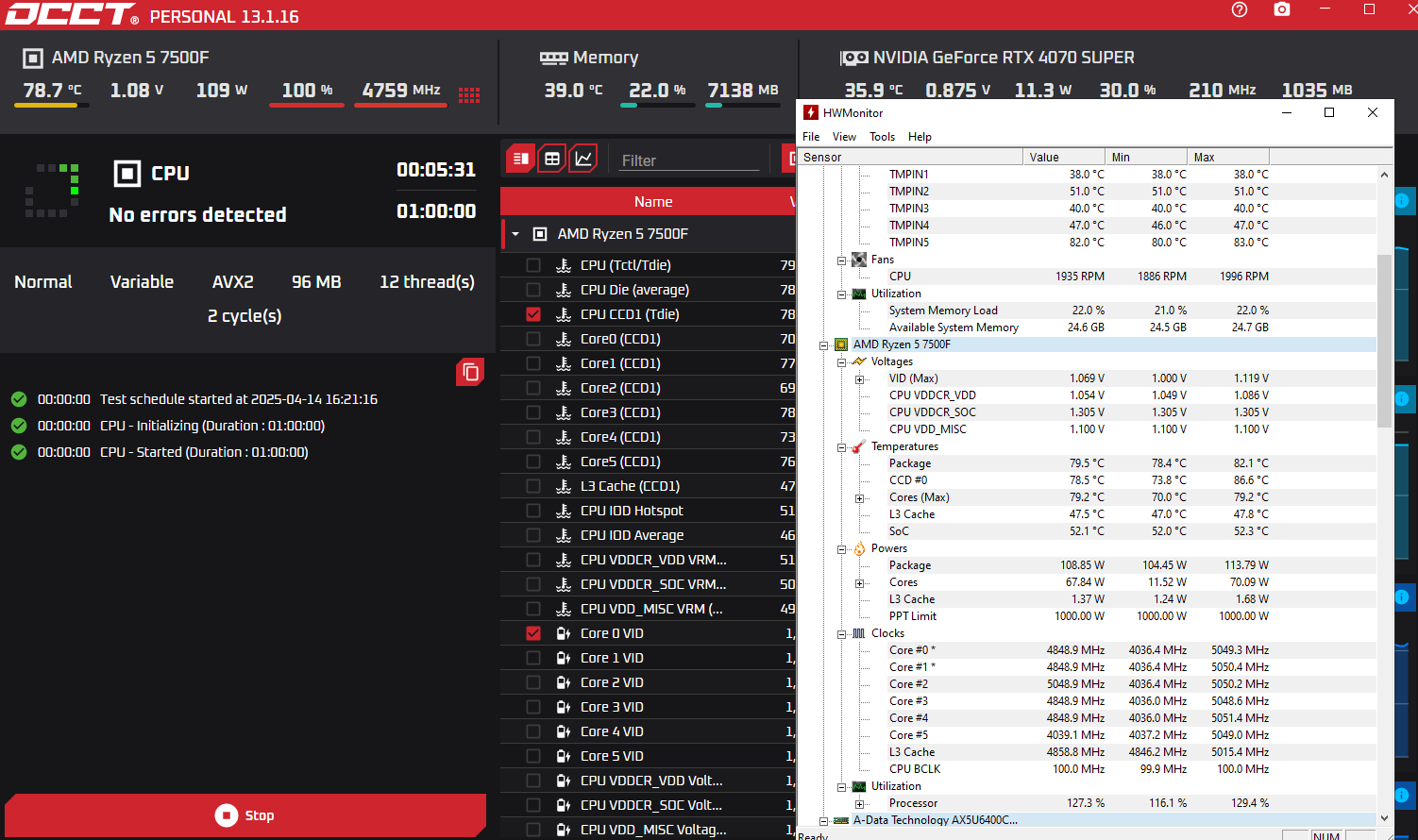Enable the CPU IDD Hotspot checkbox

[x=533, y=511]
